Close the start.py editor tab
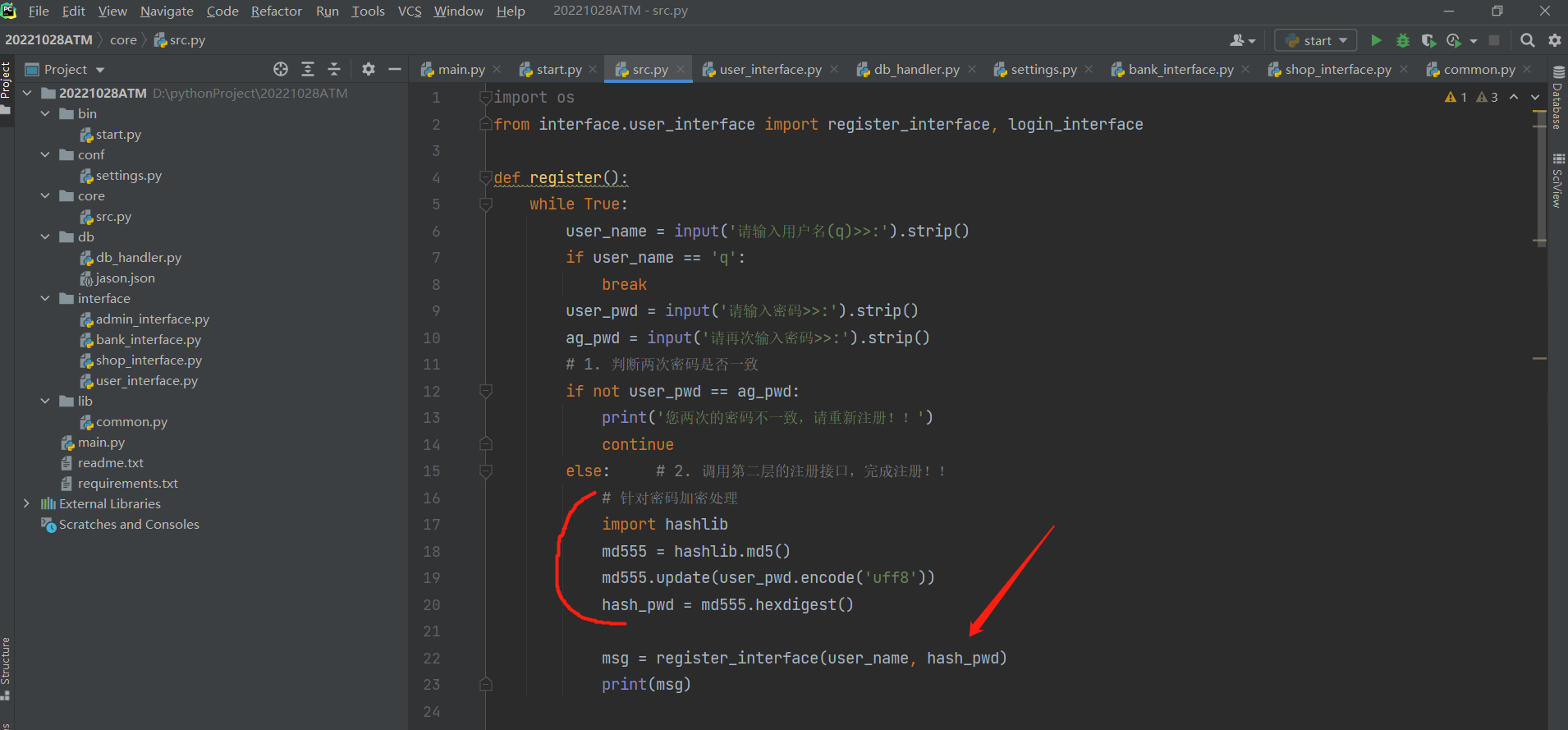Screen dimensions: 1568x730 594,70
